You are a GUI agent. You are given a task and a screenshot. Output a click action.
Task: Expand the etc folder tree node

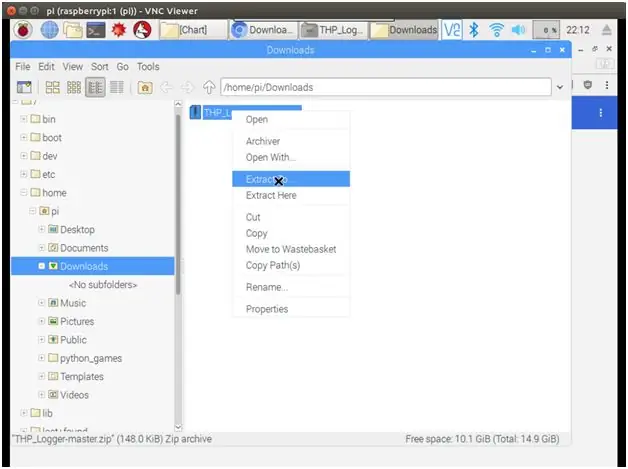click(24, 174)
